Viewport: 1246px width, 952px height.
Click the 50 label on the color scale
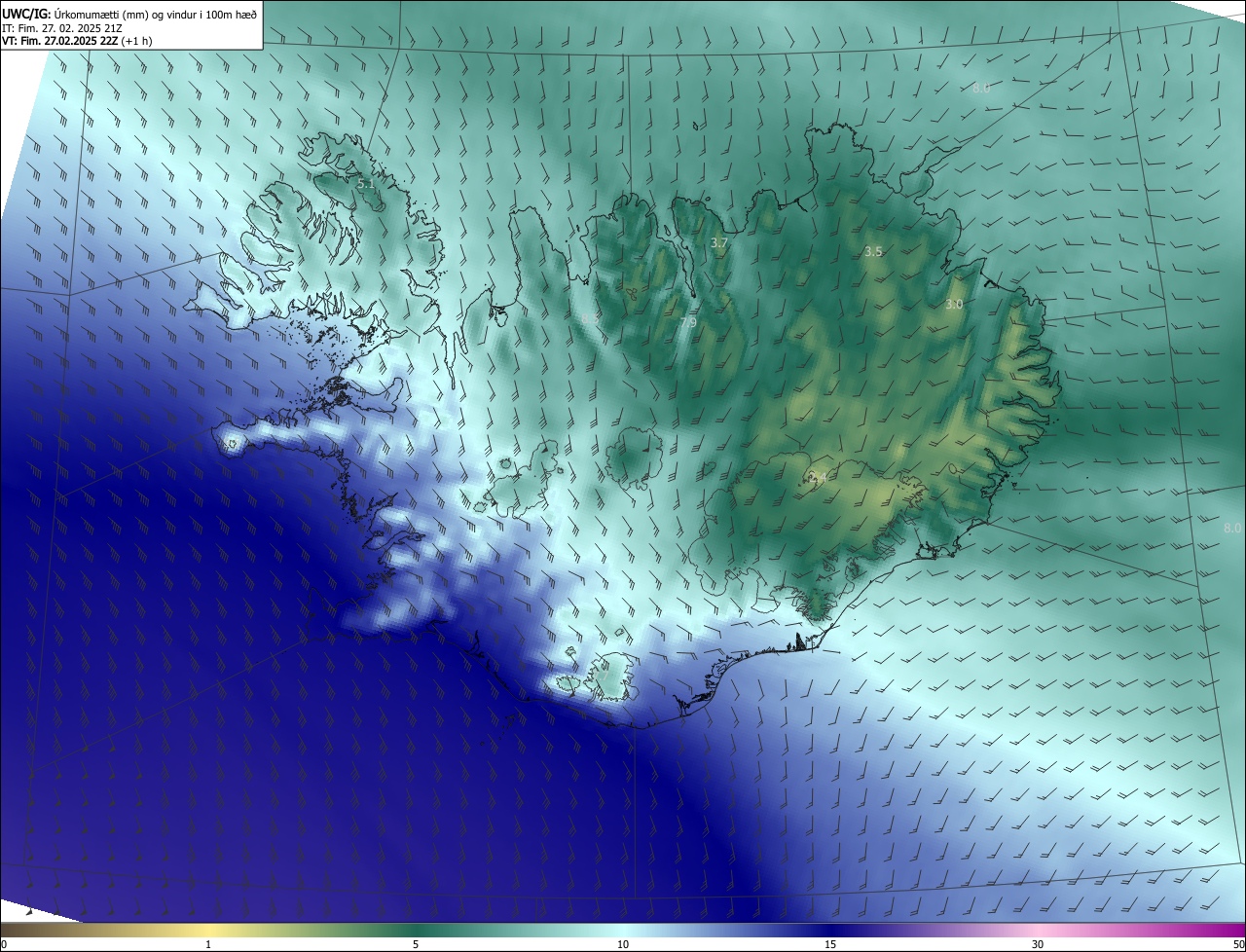[1238, 944]
